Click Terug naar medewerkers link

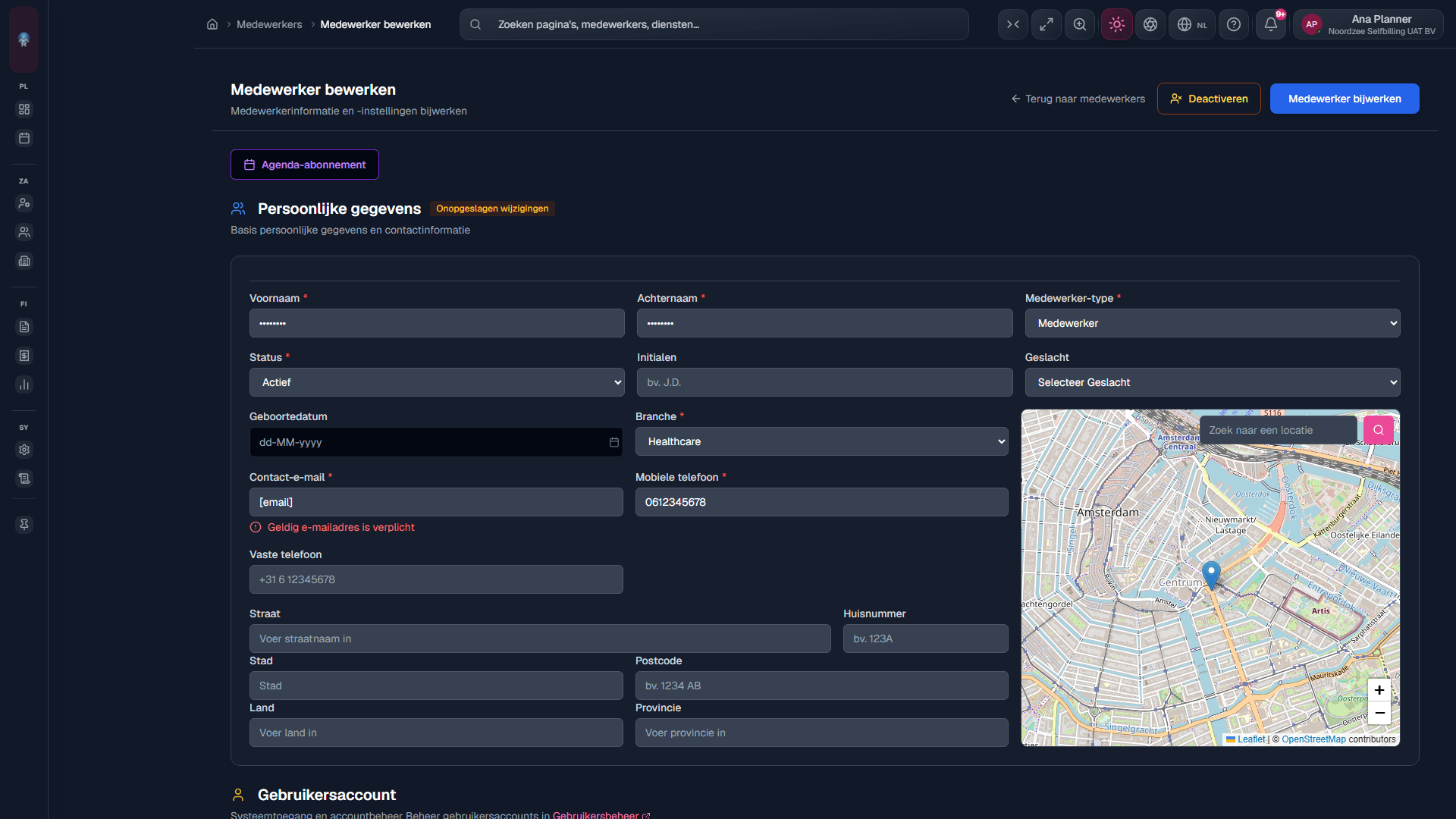1078,99
